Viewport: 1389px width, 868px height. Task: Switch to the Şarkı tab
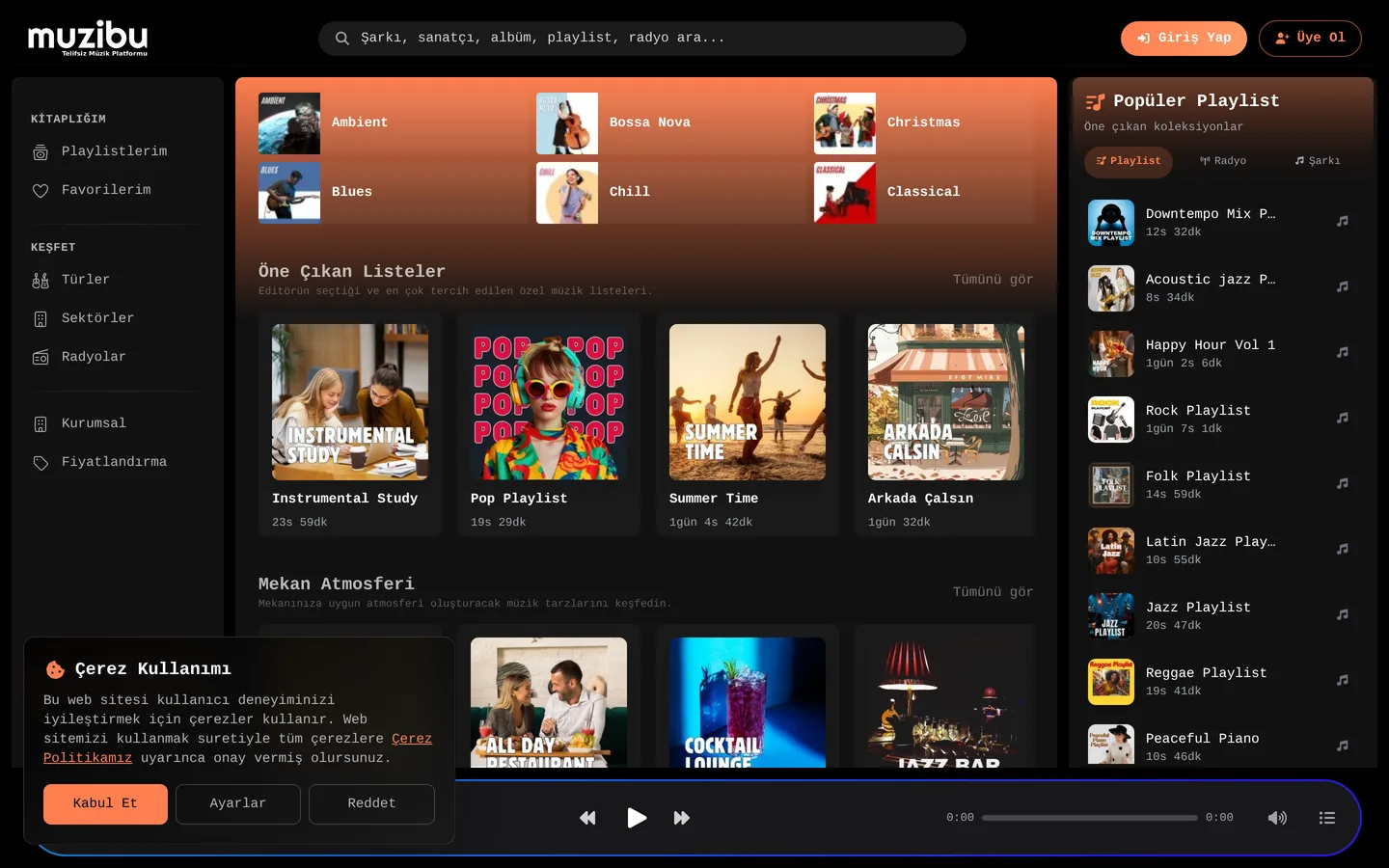point(1318,161)
